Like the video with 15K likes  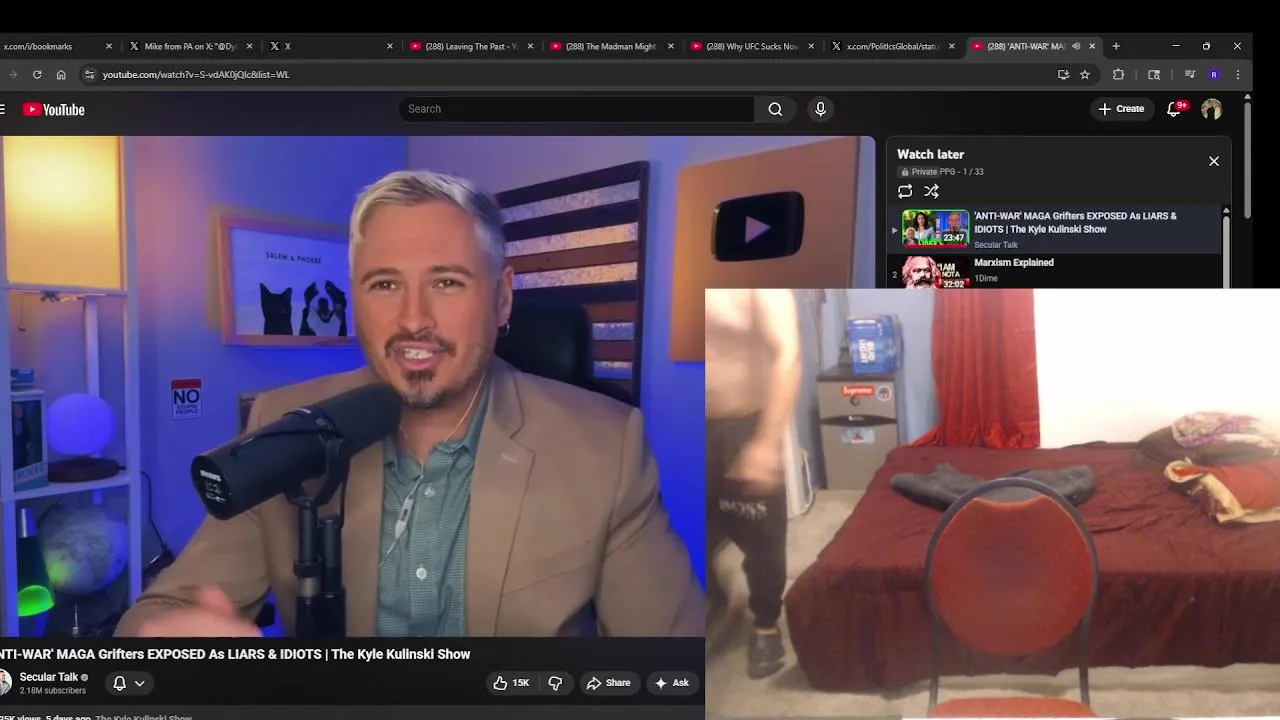pos(511,683)
